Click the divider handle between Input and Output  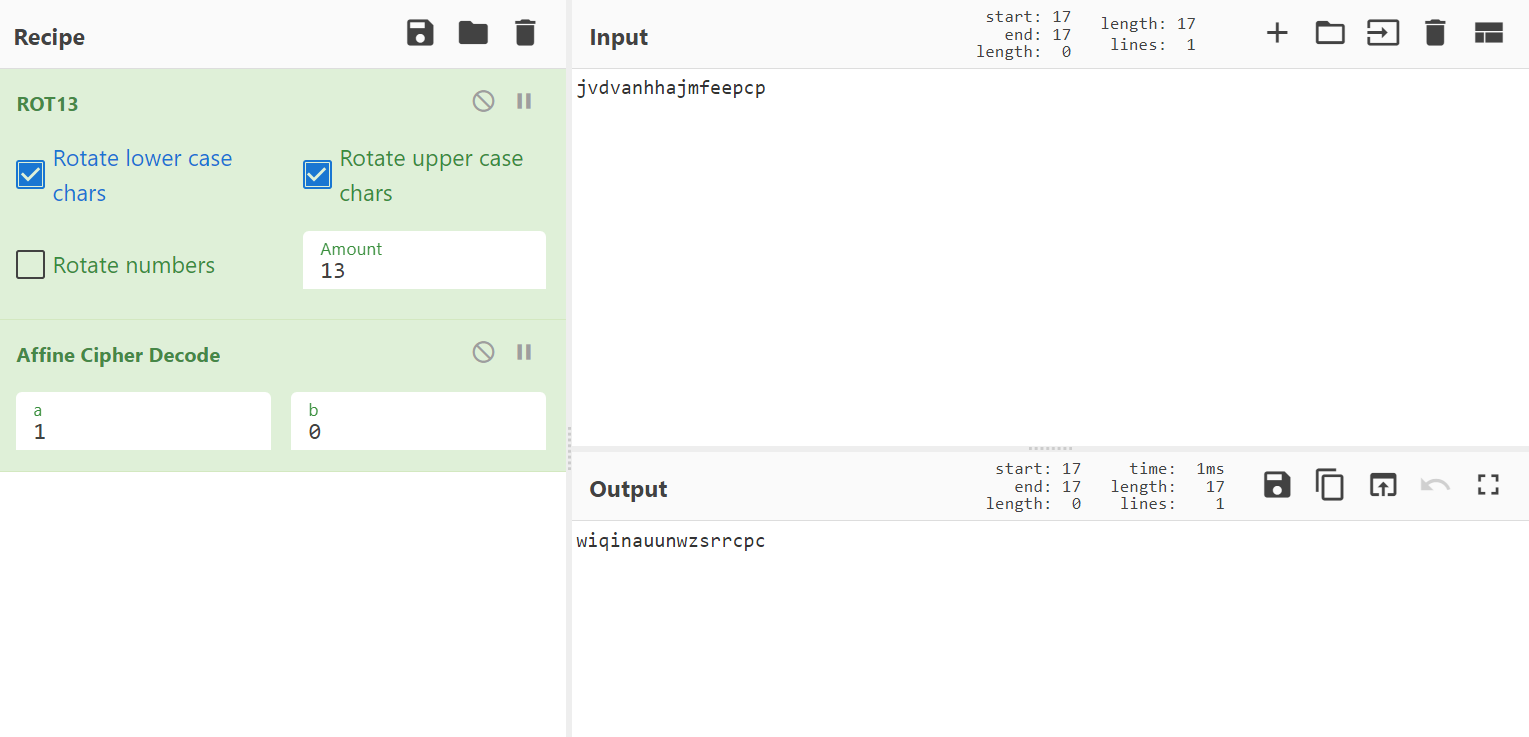[1050, 448]
